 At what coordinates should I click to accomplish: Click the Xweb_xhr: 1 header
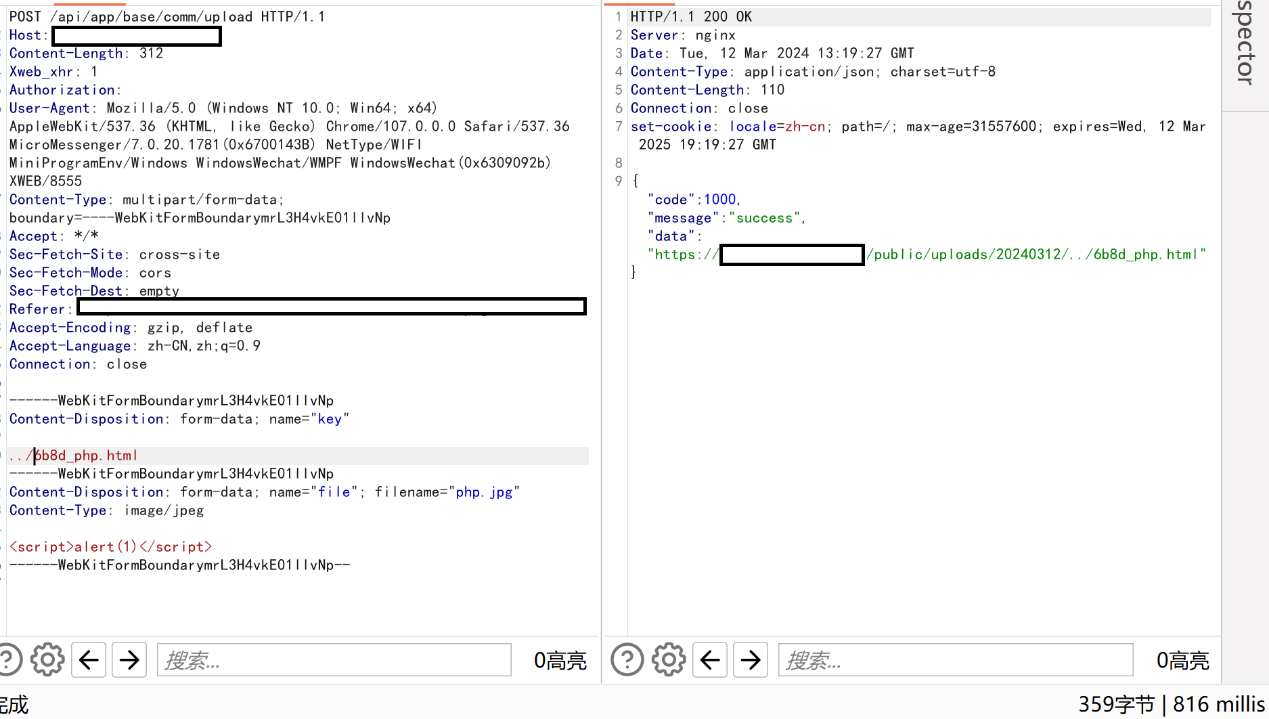pos(54,72)
